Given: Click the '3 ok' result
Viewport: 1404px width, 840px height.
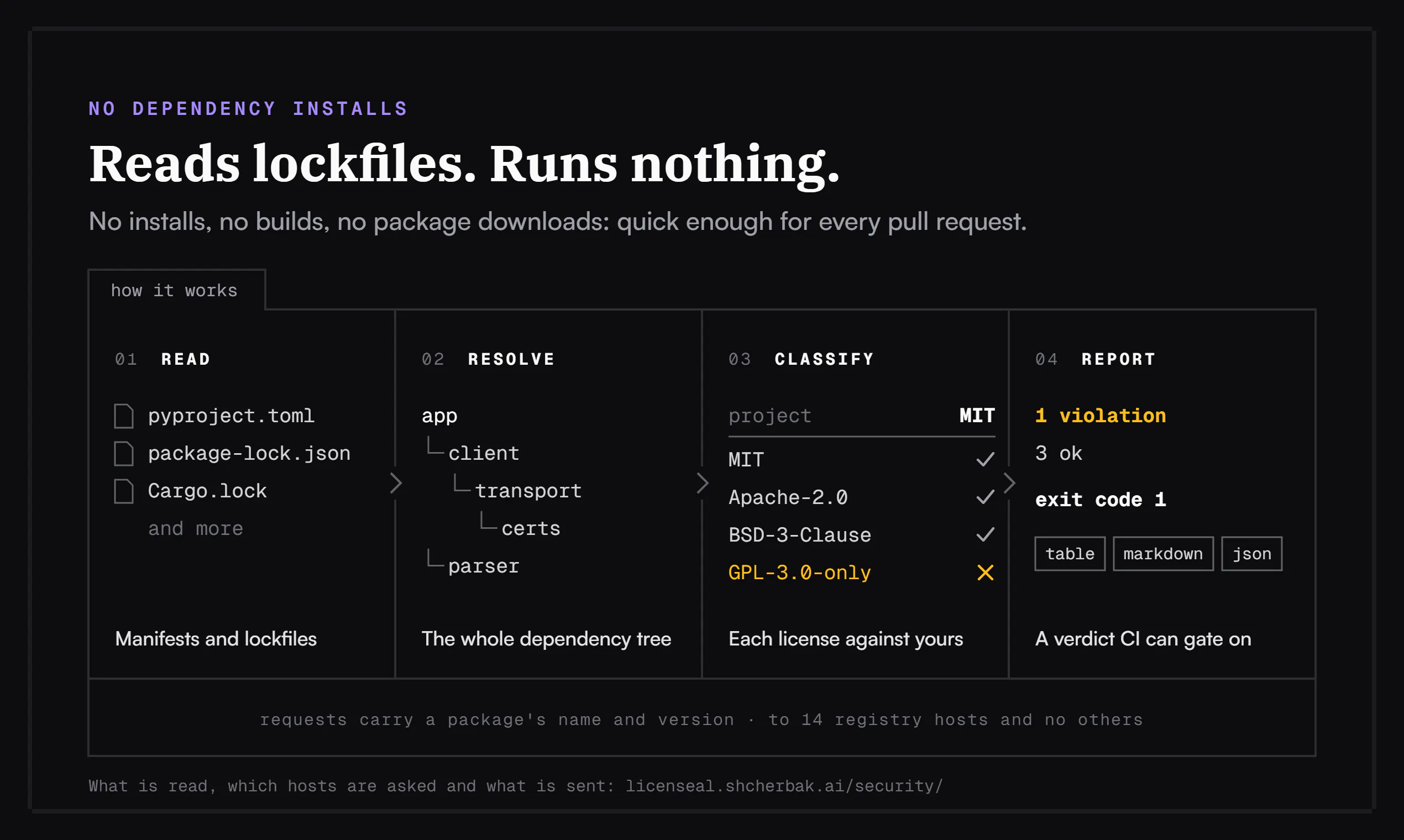Looking at the screenshot, I should 1059,453.
